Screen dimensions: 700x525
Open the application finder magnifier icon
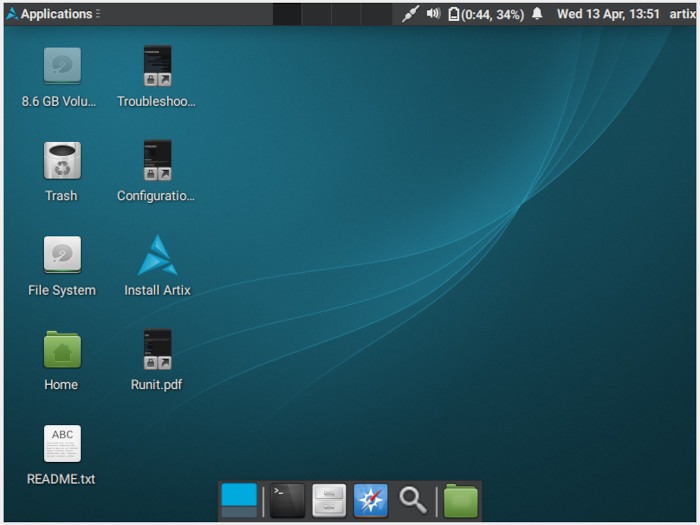[412, 500]
